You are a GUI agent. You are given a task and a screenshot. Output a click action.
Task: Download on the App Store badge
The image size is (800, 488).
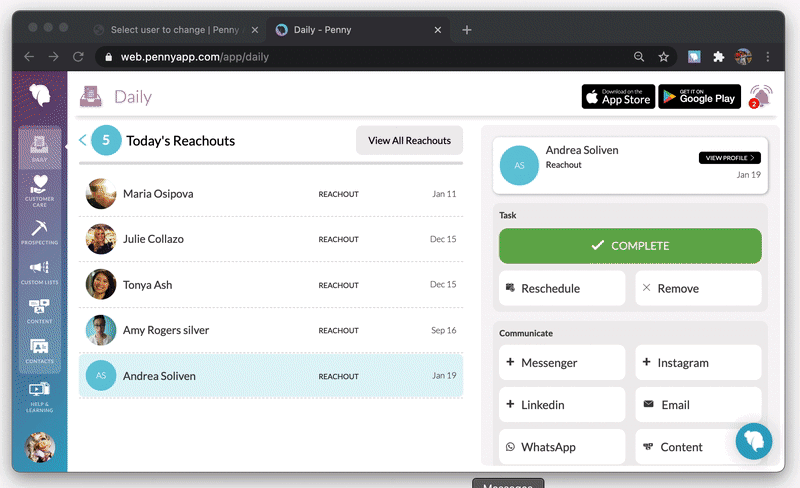point(618,96)
